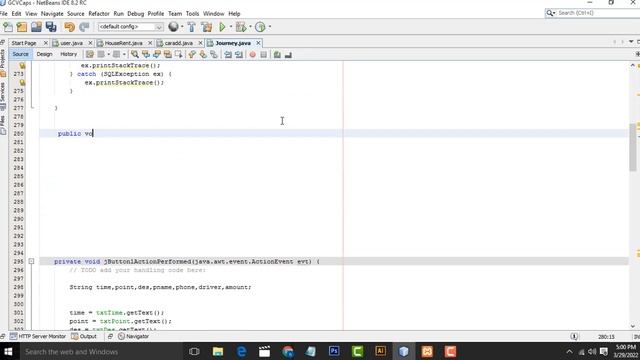This screenshot has width=640, height=360.
Task: Save All files with the toolbar icon
Action: coord(51,27)
